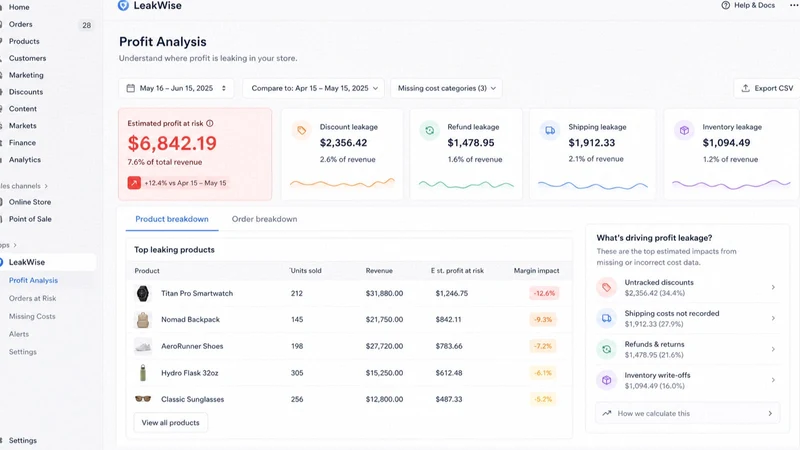Switch to Order breakdown tab

pyautogui.click(x=264, y=219)
